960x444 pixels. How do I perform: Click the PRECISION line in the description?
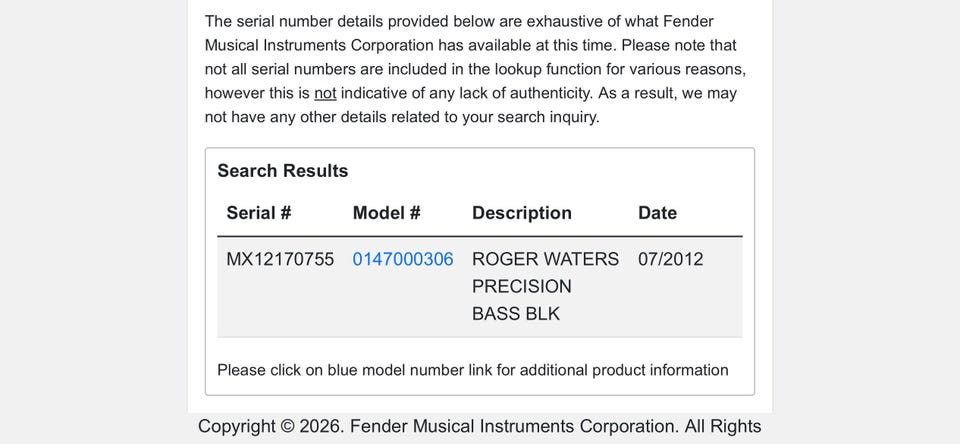[x=522, y=287]
